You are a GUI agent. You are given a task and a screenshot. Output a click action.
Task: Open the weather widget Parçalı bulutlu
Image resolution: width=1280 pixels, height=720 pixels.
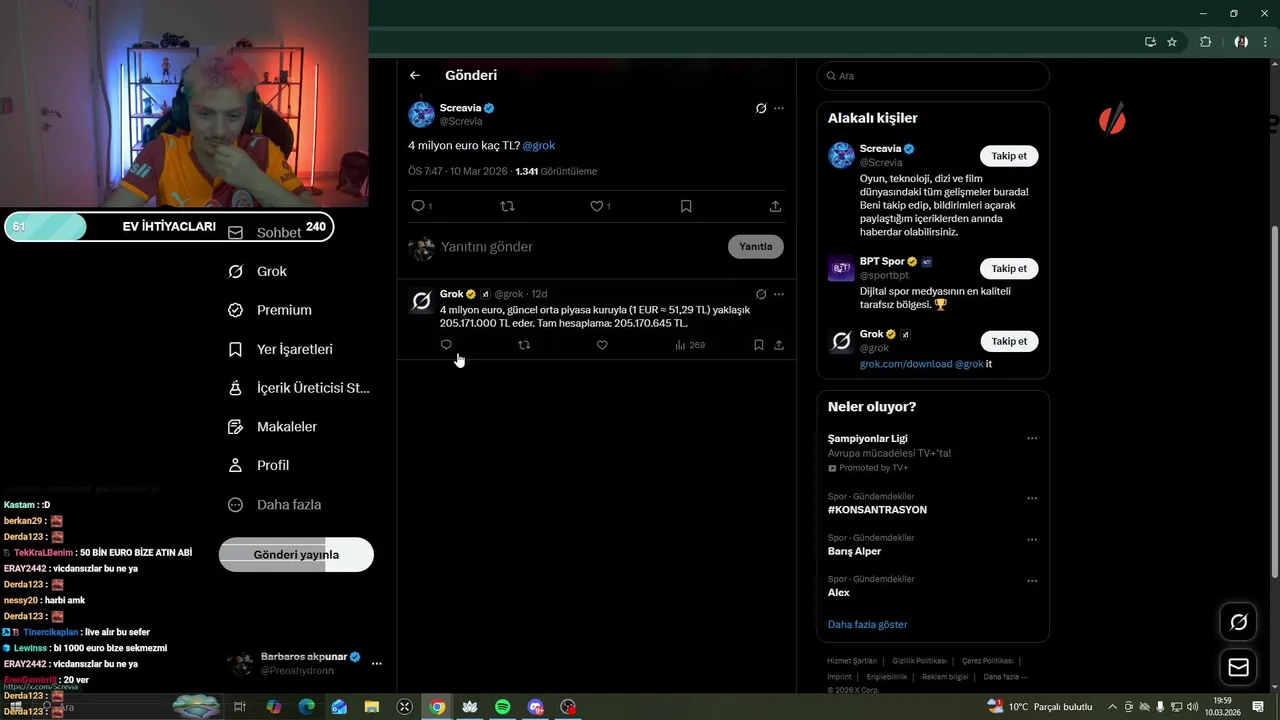click(1040, 707)
